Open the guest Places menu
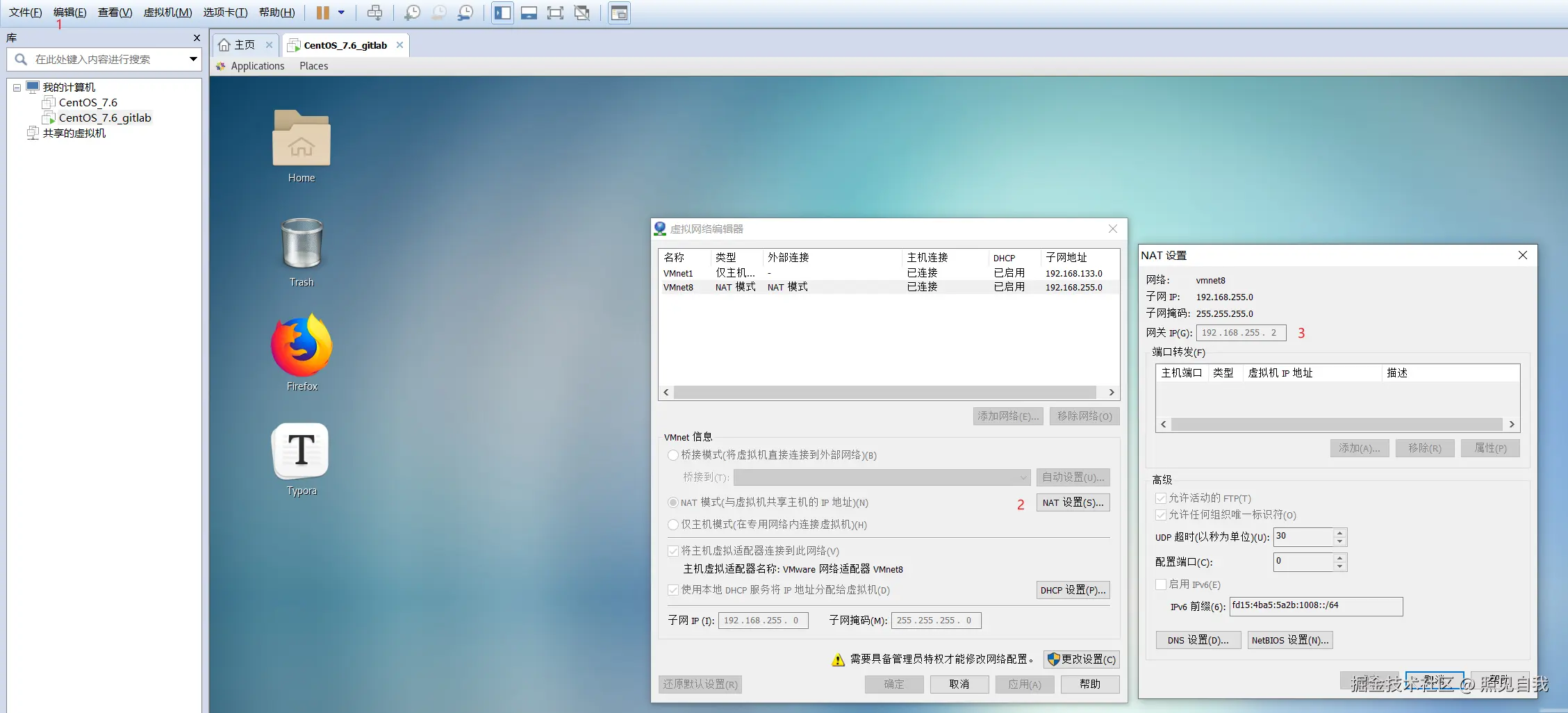The image size is (1568, 713). click(x=314, y=66)
